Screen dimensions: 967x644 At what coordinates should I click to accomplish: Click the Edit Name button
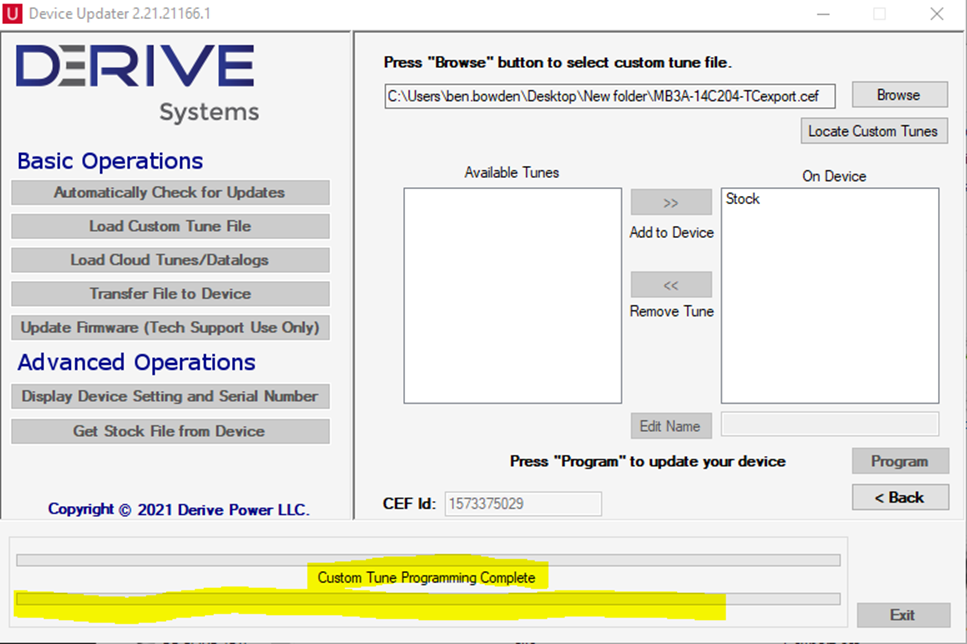671,426
